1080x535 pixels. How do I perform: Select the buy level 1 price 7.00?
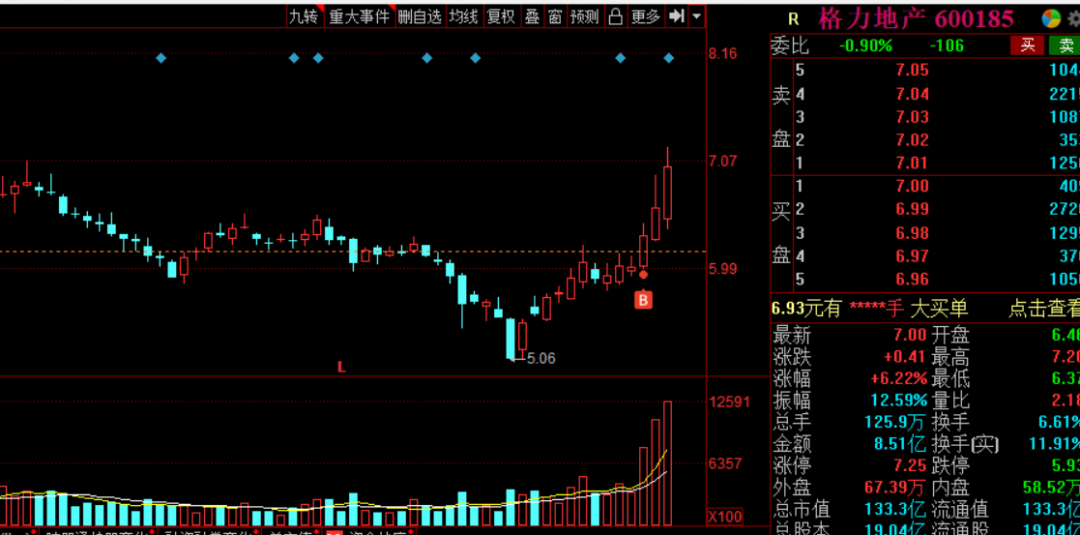pos(912,186)
